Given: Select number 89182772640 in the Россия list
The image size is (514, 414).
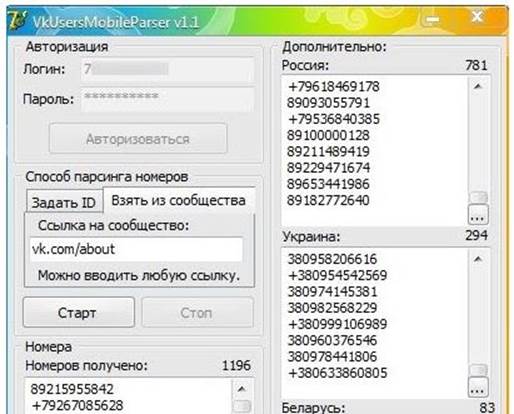Looking at the screenshot, I should coord(328,200).
